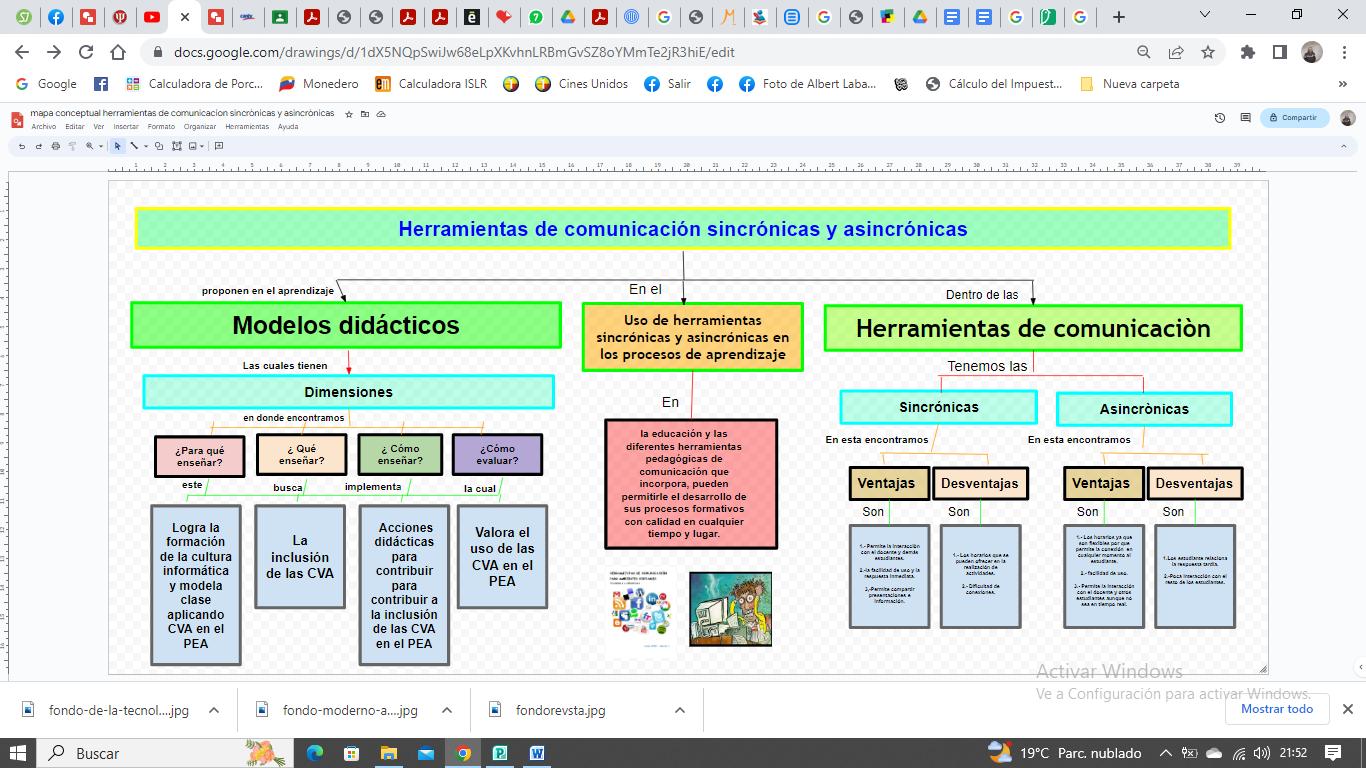Star the drawing document
The height and width of the screenshot is (768, 1366).
pos(349,114)
